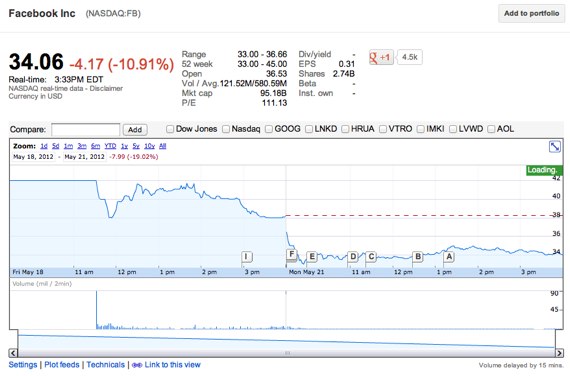This screenshot has height=376, width=570.
Task: Click the Add to portfolio button
Action: coord(531,13)
